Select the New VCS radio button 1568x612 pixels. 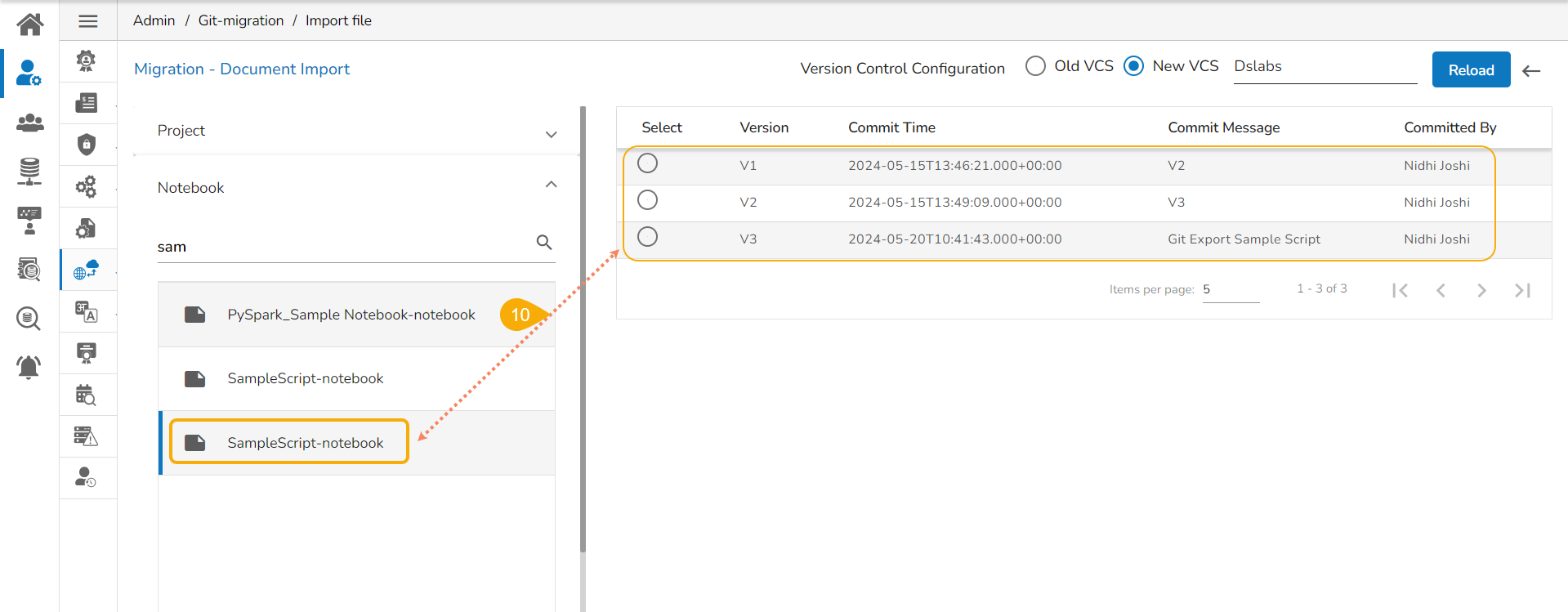[1133, 66]
